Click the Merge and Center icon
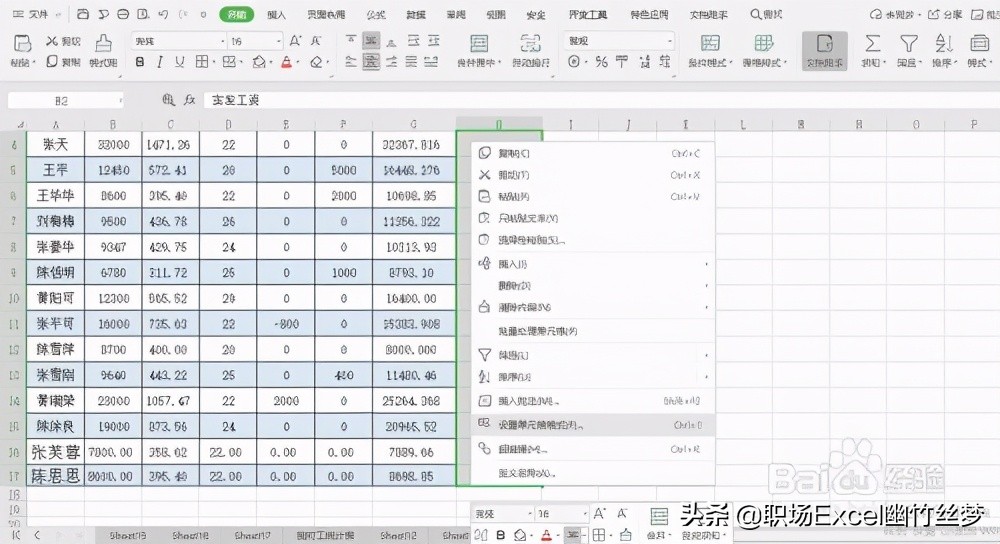The height and width of the screenshot is (544, 1000). [479, 43]
